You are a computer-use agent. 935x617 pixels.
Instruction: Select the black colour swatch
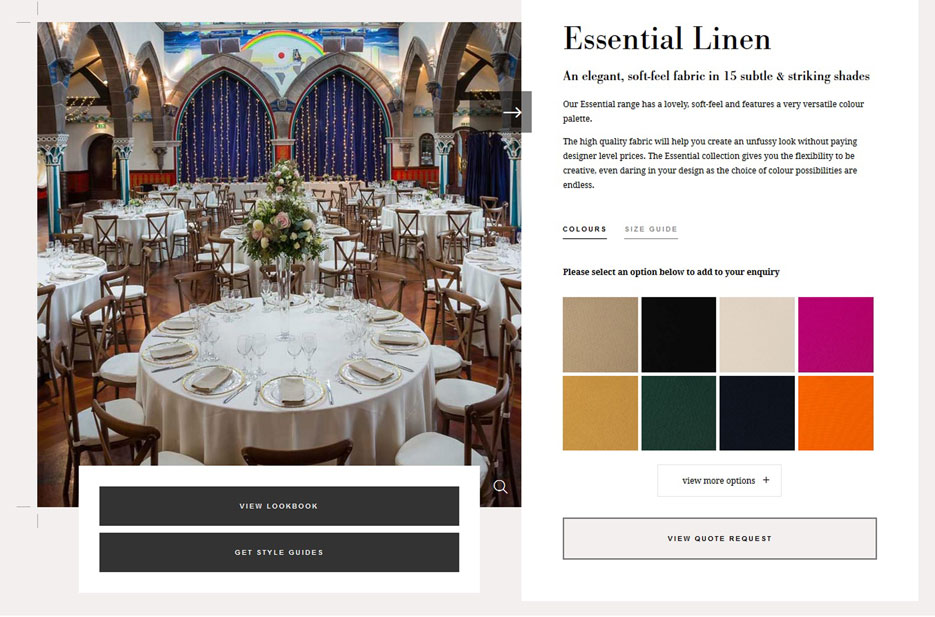679,334
